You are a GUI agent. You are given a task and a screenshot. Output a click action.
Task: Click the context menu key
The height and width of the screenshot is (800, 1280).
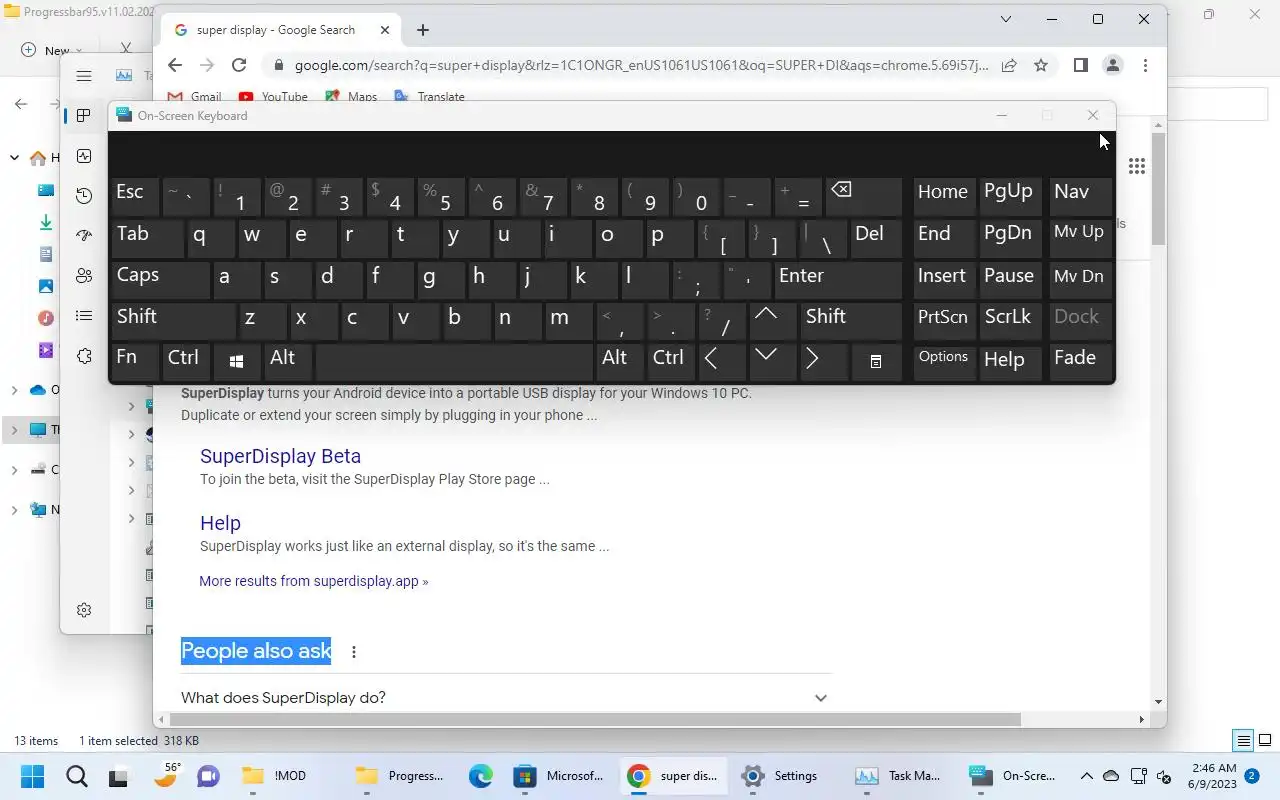pos(876,362)
